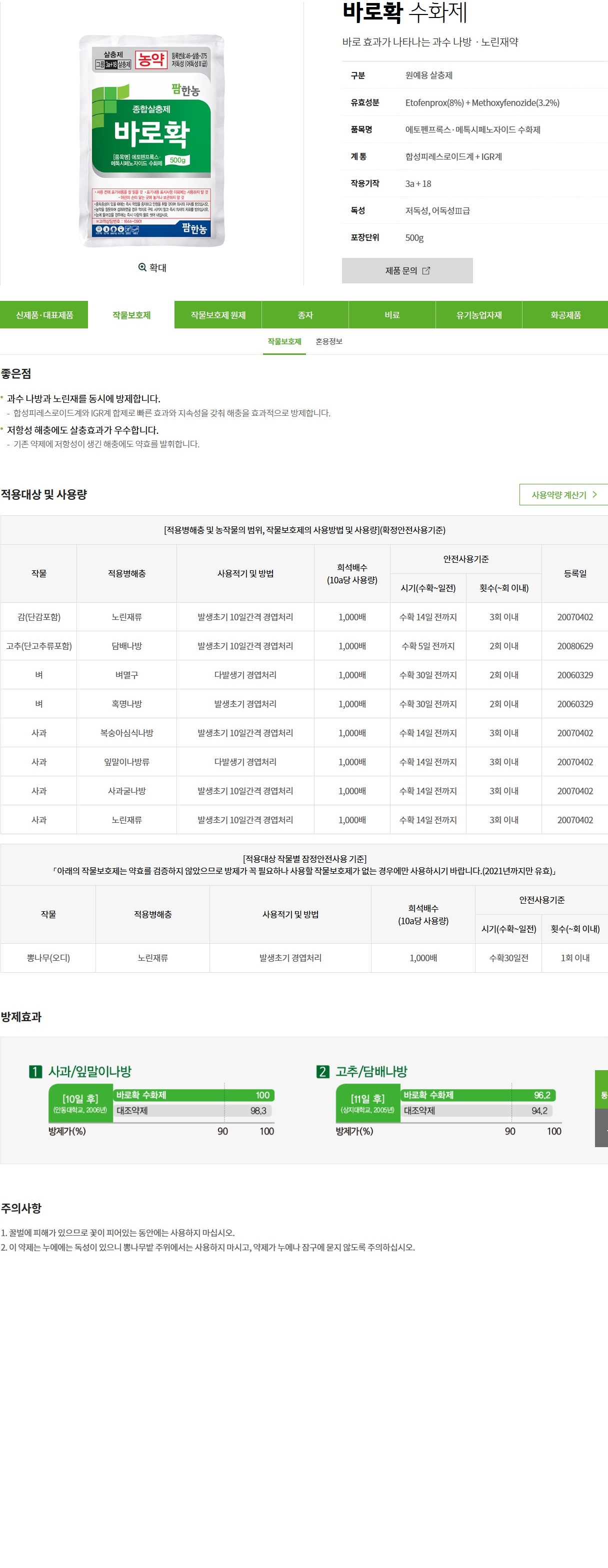This screenshot has height=1568, width=608.
Task: Select the 화공제품 tab
Action: [x=565, y=315]
